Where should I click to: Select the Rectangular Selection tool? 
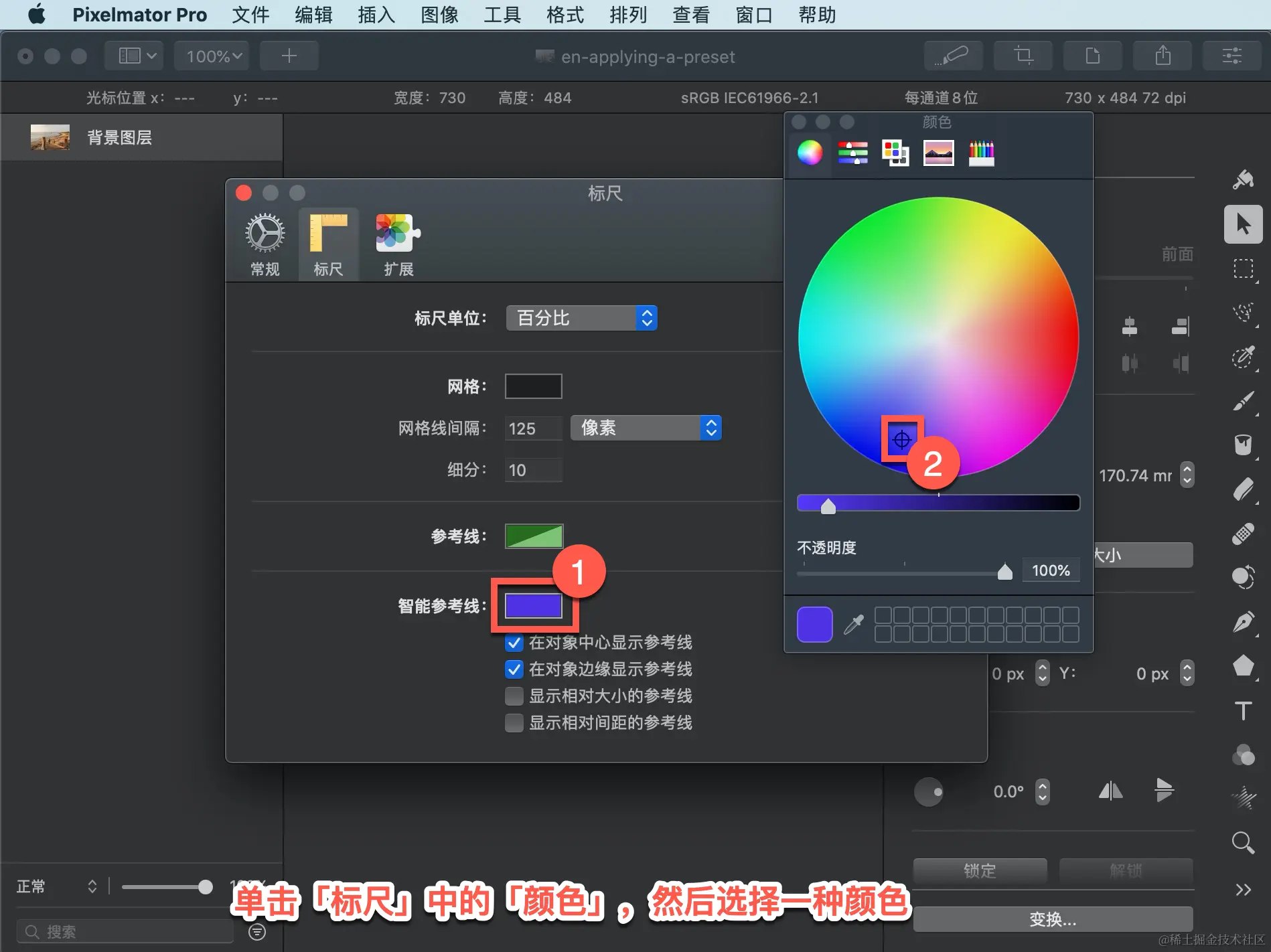[x=1244, y=269]
